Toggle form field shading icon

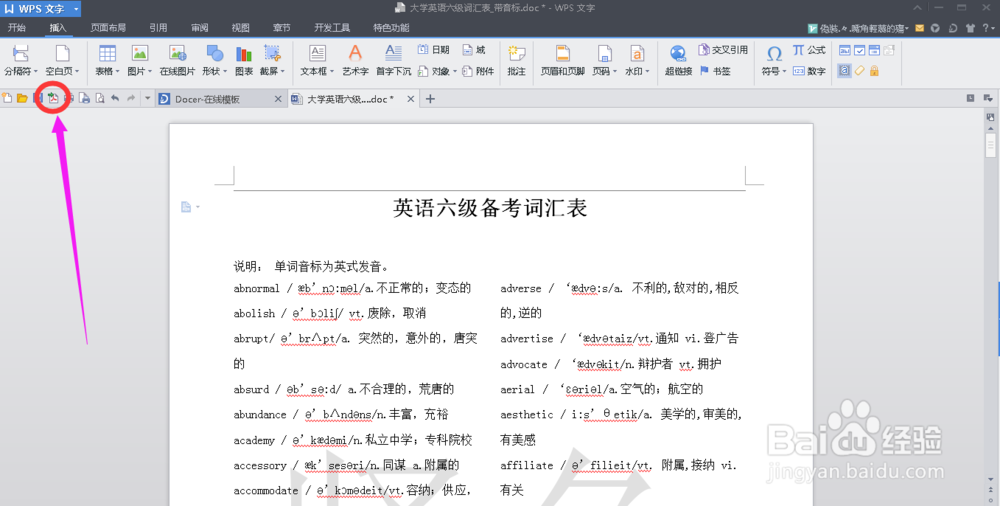(x=844, y=71)
